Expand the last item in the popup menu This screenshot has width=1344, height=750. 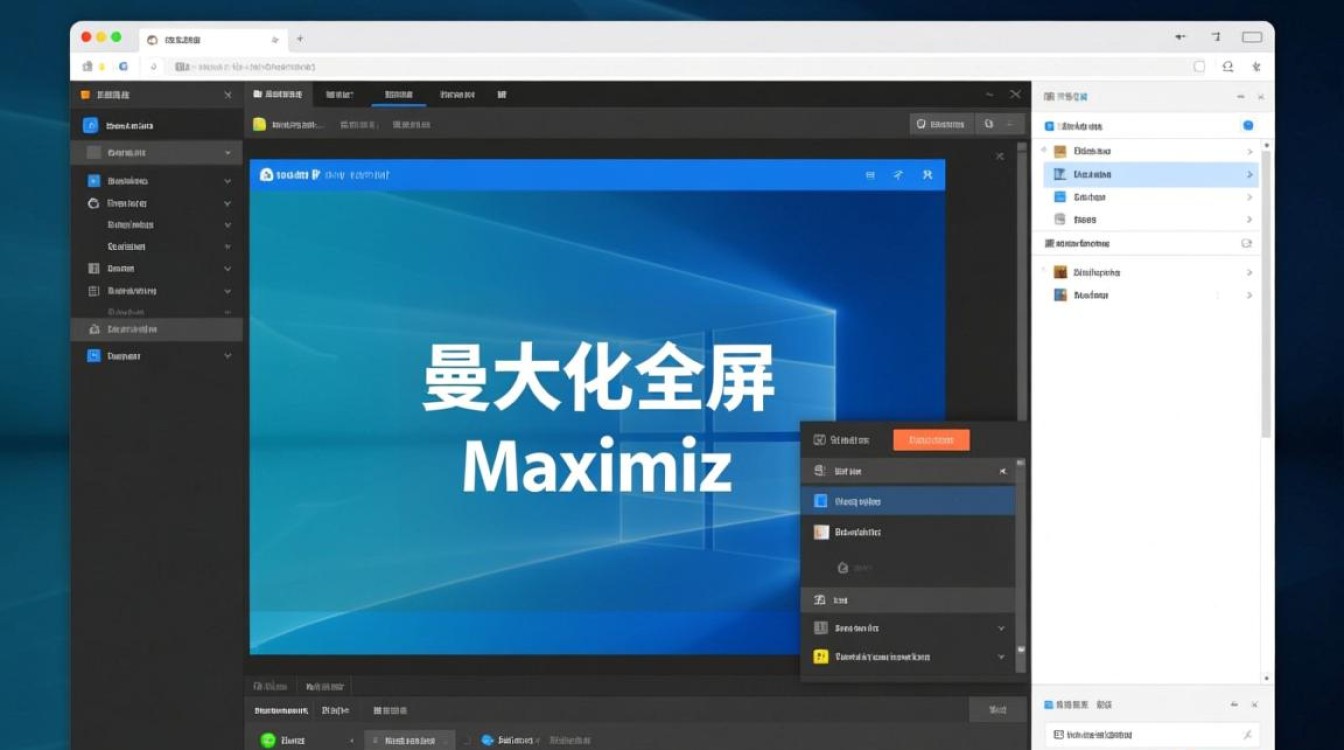[x=1002, y=657]
